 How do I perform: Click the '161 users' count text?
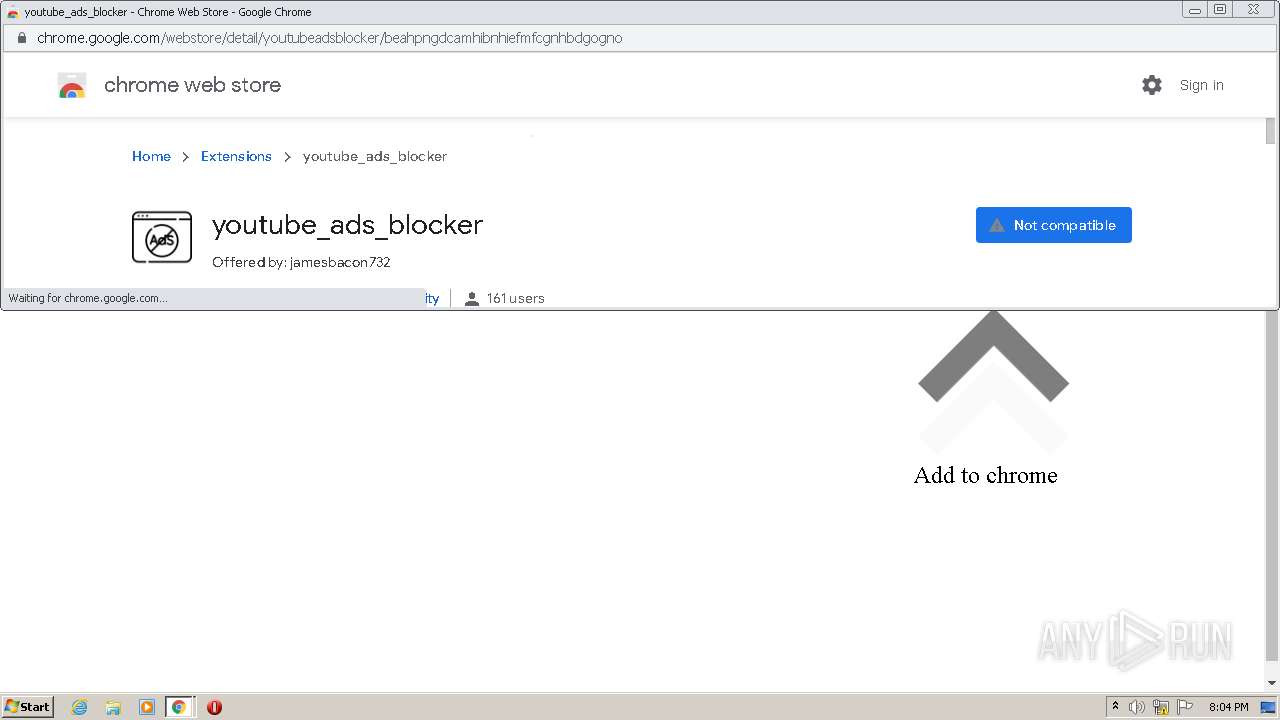click(x=516, y=298)
